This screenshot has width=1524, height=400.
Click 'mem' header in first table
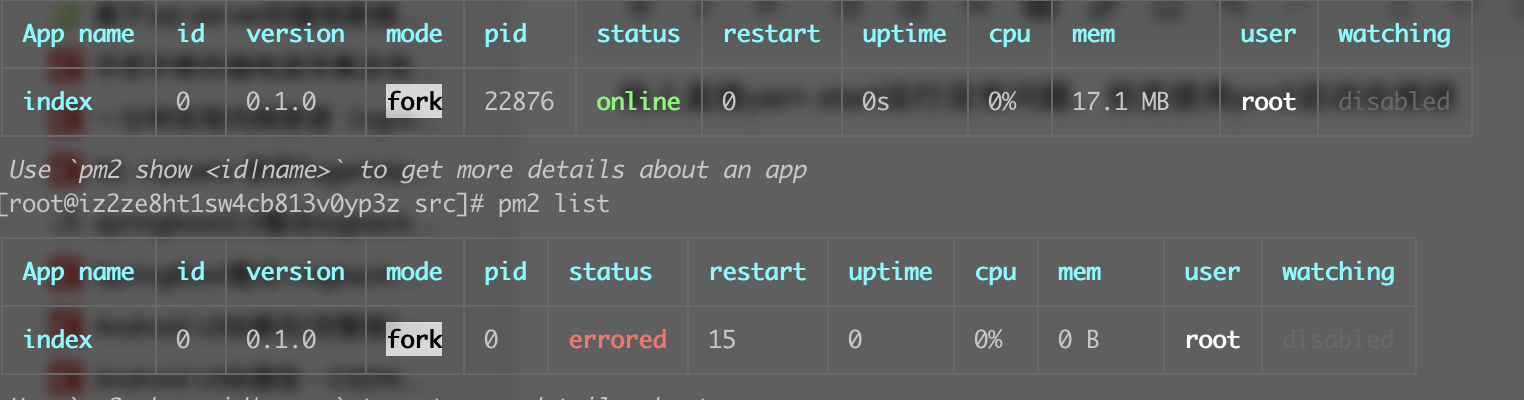1092,34
